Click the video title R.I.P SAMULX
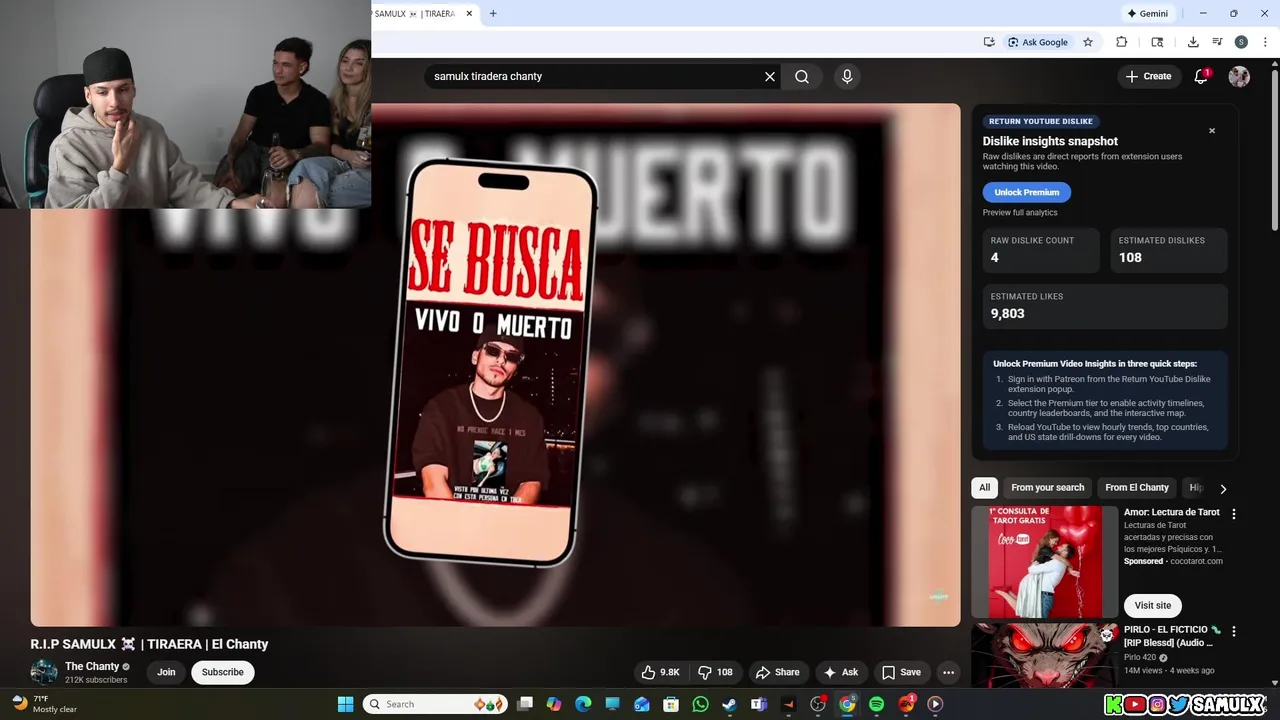 [149, 644]
